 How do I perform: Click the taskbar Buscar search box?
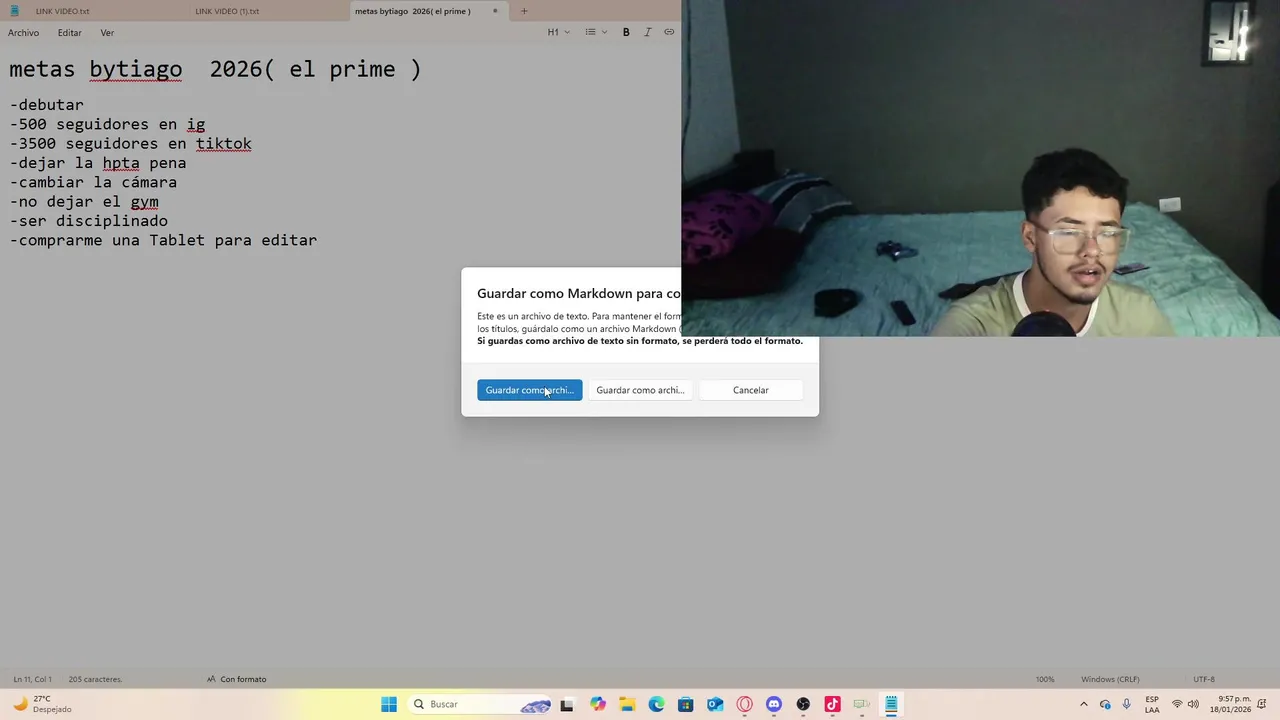(x=481, y=704)
